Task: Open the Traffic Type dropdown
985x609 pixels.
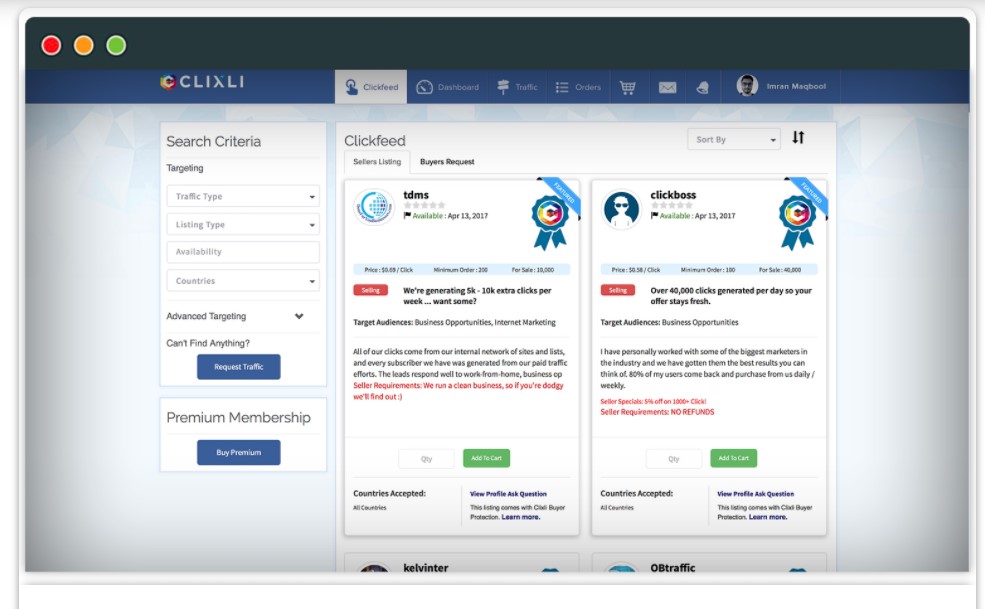Action: pyautogui.click(x=243, y=197)
